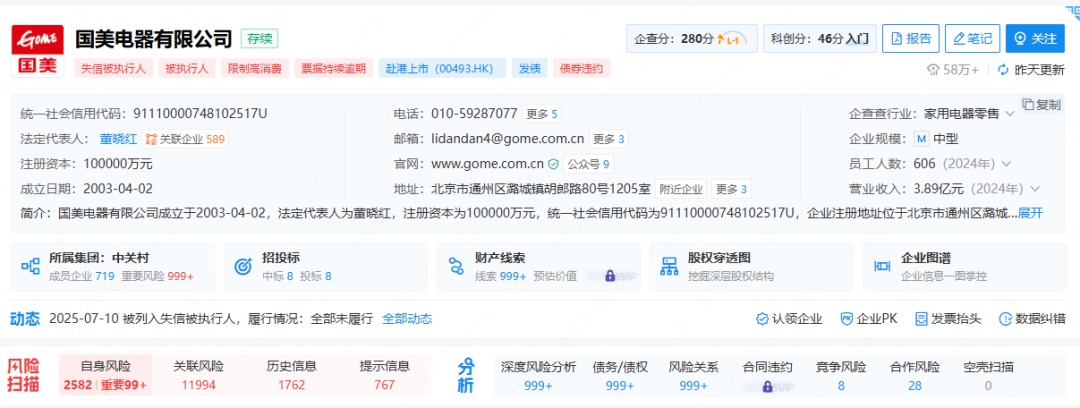Click the refresh icon beside 昨天更新

pyautogui.click(x=1003, y=70)
